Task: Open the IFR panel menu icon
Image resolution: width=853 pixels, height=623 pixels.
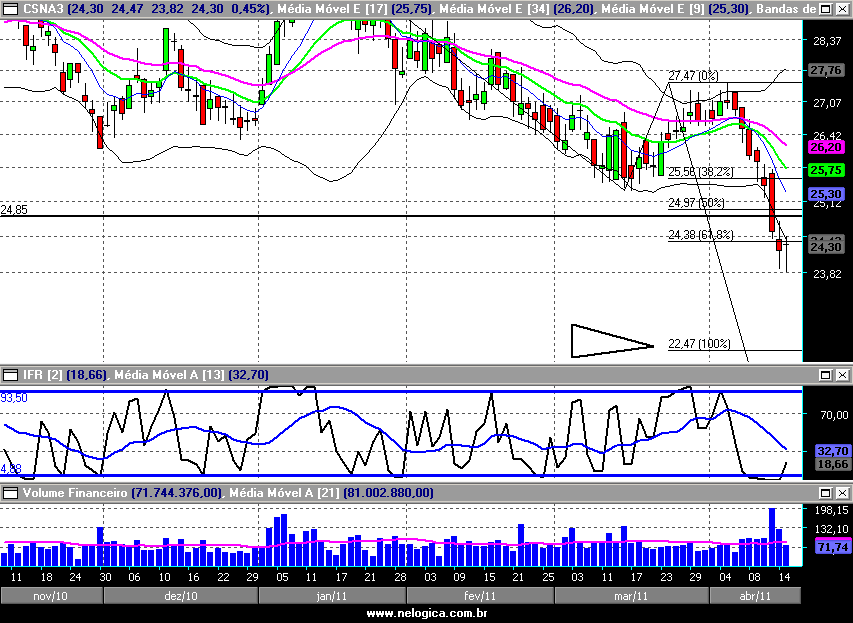Action: coord(11,375)
